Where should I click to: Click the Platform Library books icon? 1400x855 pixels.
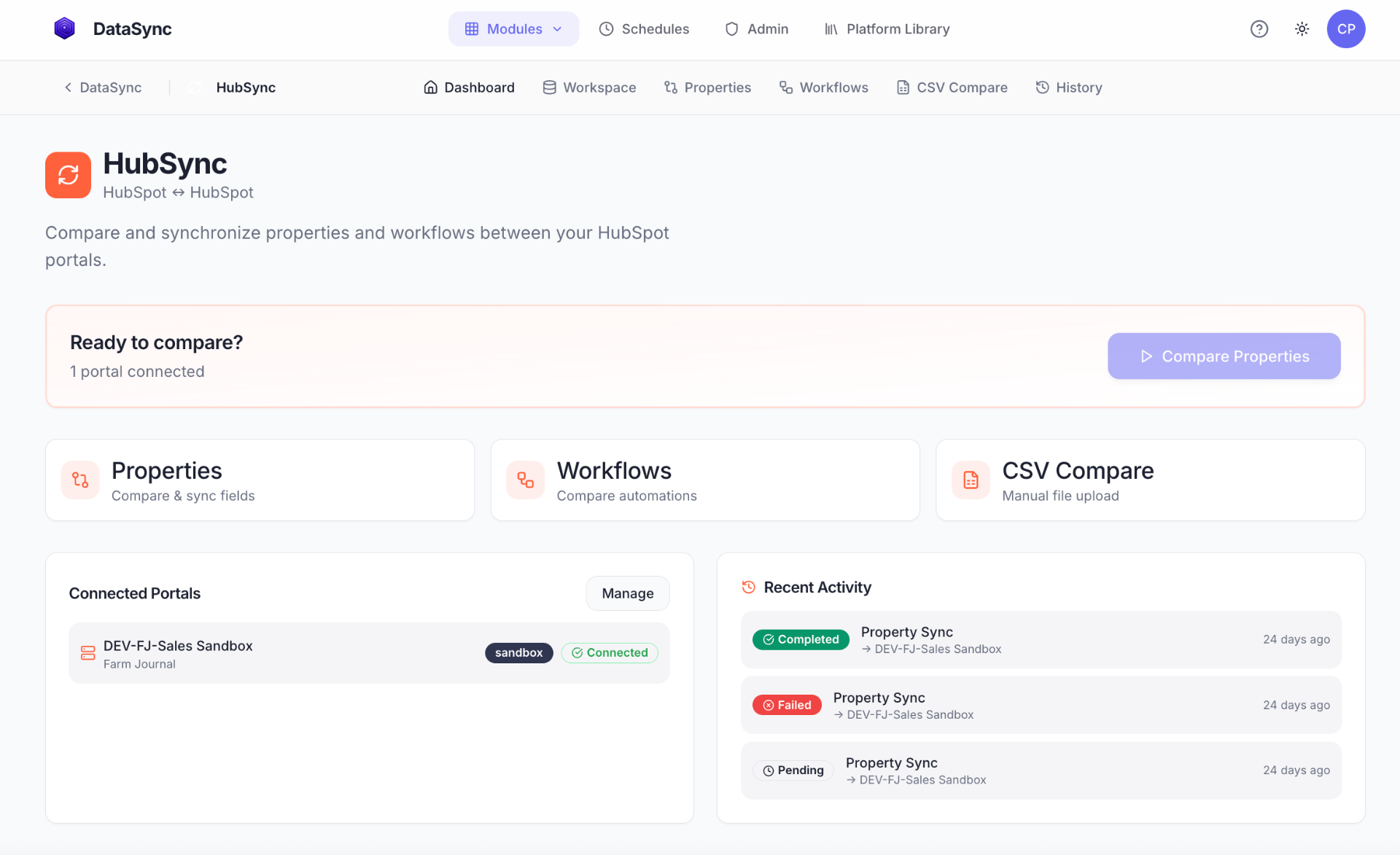click(x=831, y=29)
